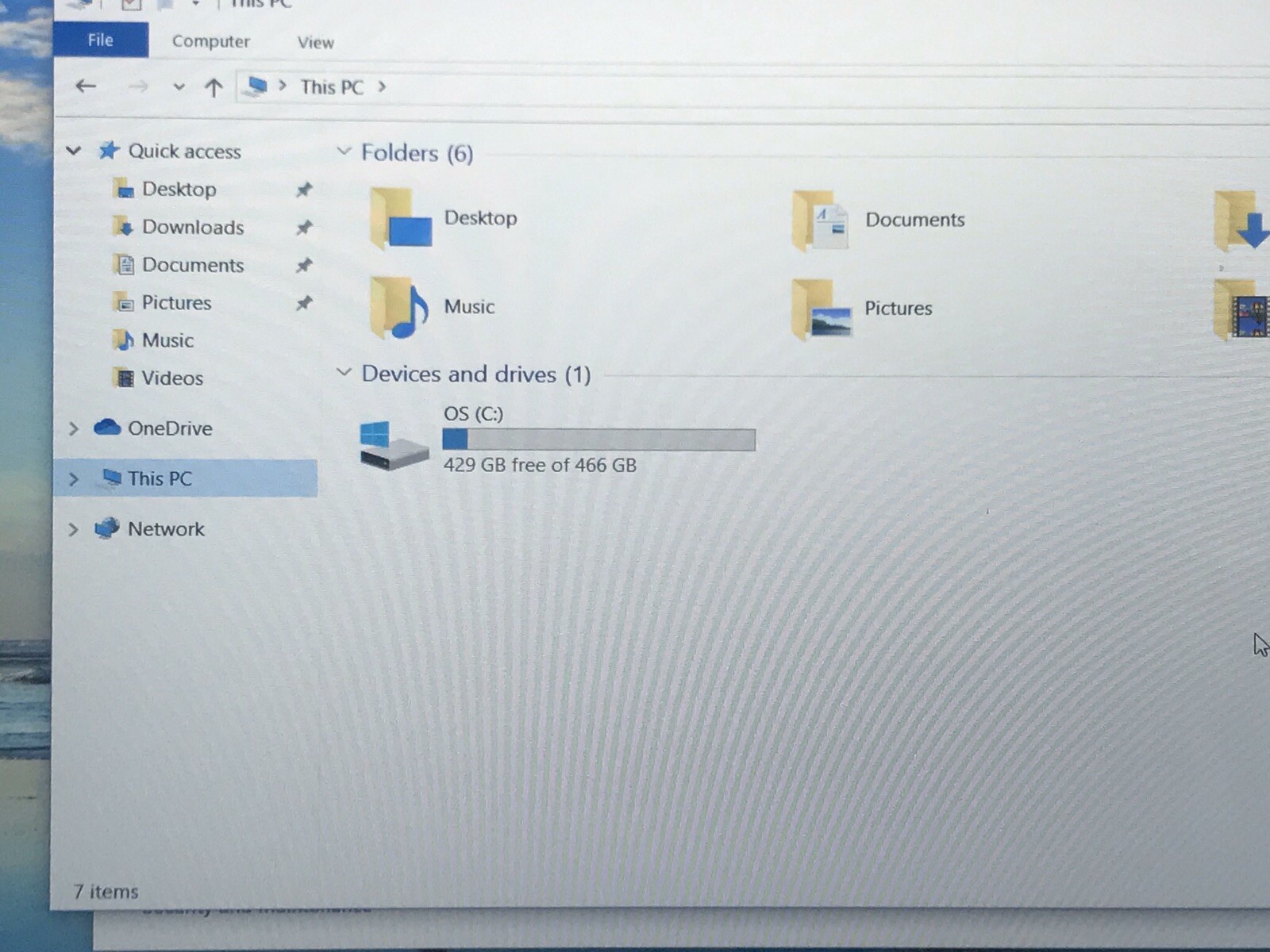Select the Documents folder label in main pane

[x=915, y=220]
